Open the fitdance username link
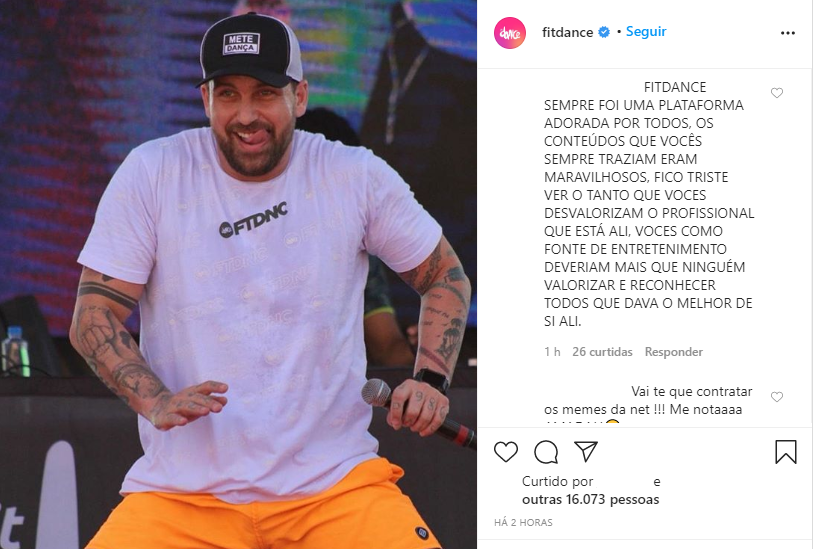Viewport: 813px width, 549px height. (x=567, y=32)
